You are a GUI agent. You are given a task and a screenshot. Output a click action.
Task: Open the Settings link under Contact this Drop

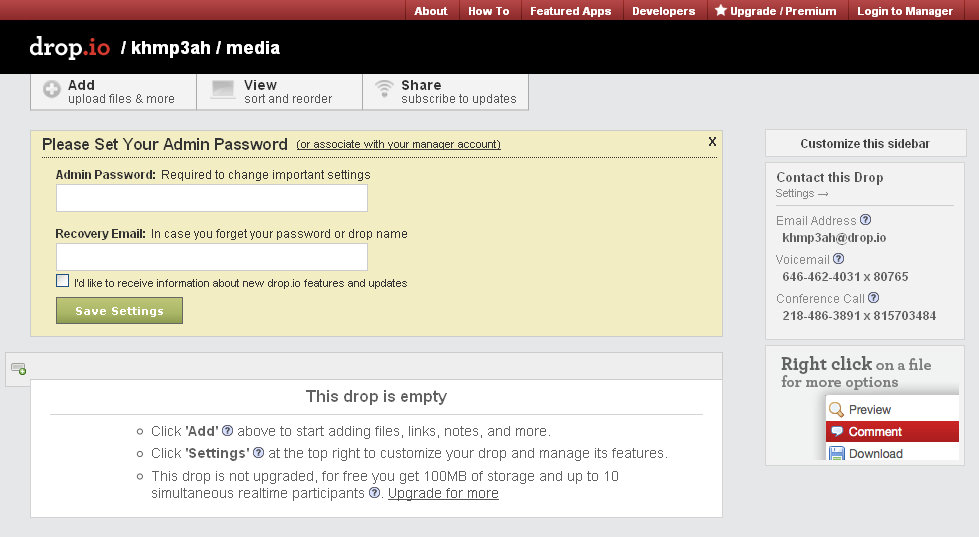802,194
